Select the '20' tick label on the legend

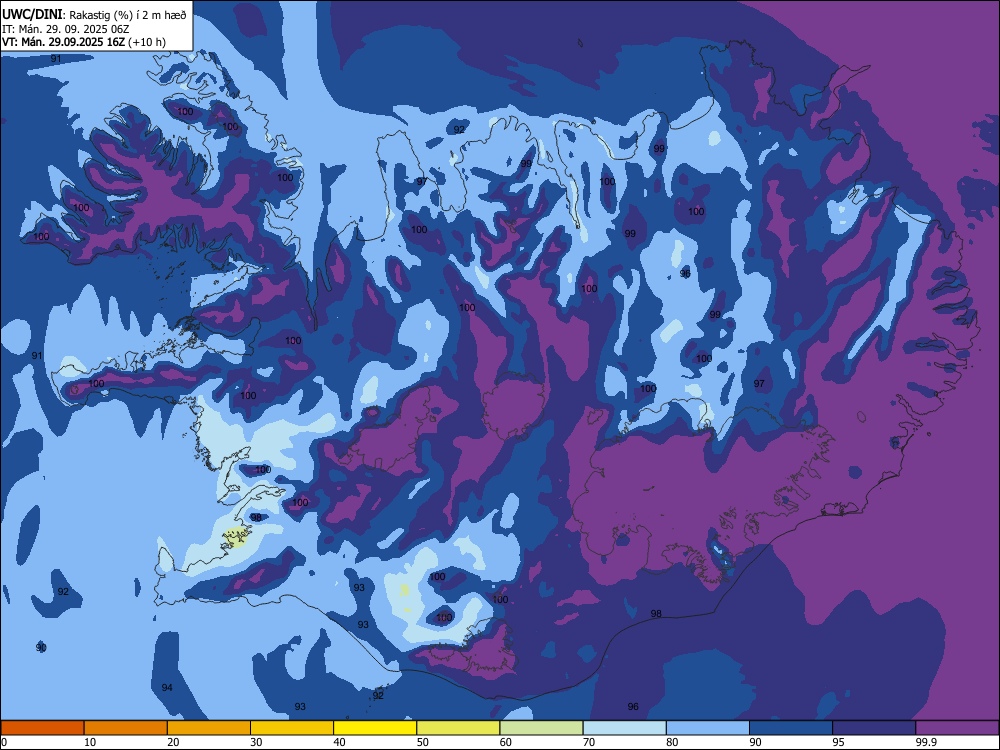tap(173, 742)
